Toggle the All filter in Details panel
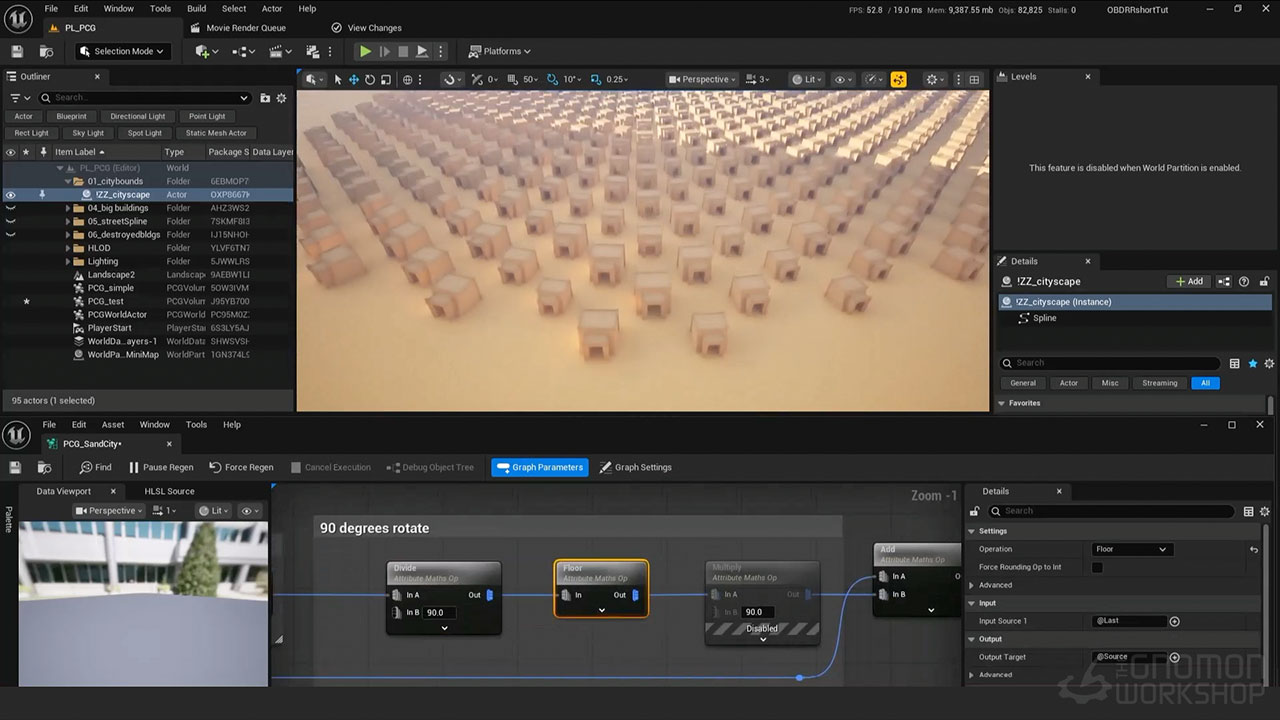Screen dimensions: 1280x720 point(1205,383)
